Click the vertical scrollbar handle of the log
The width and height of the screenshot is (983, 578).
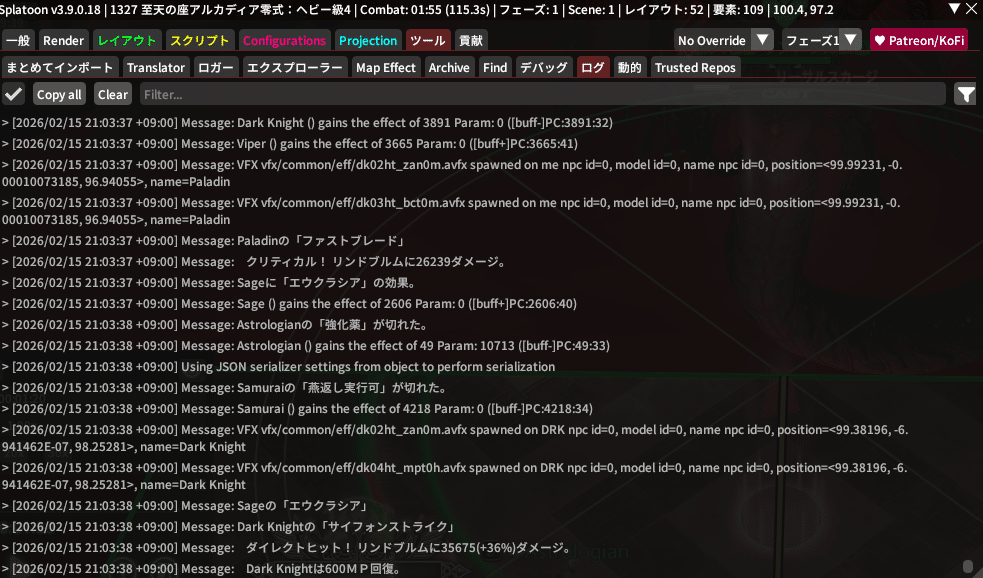click(967, 566)
